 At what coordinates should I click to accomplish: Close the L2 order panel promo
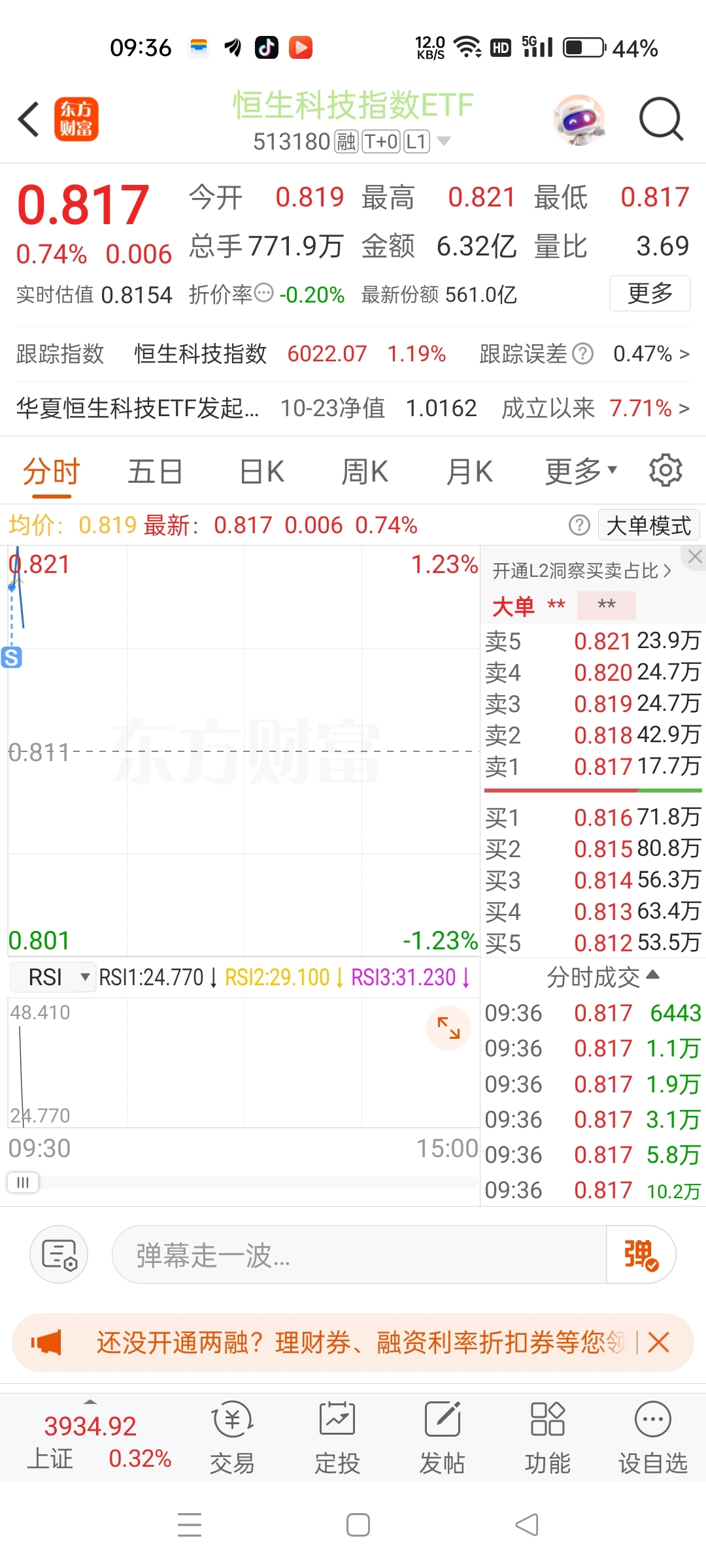pos(695,557)
